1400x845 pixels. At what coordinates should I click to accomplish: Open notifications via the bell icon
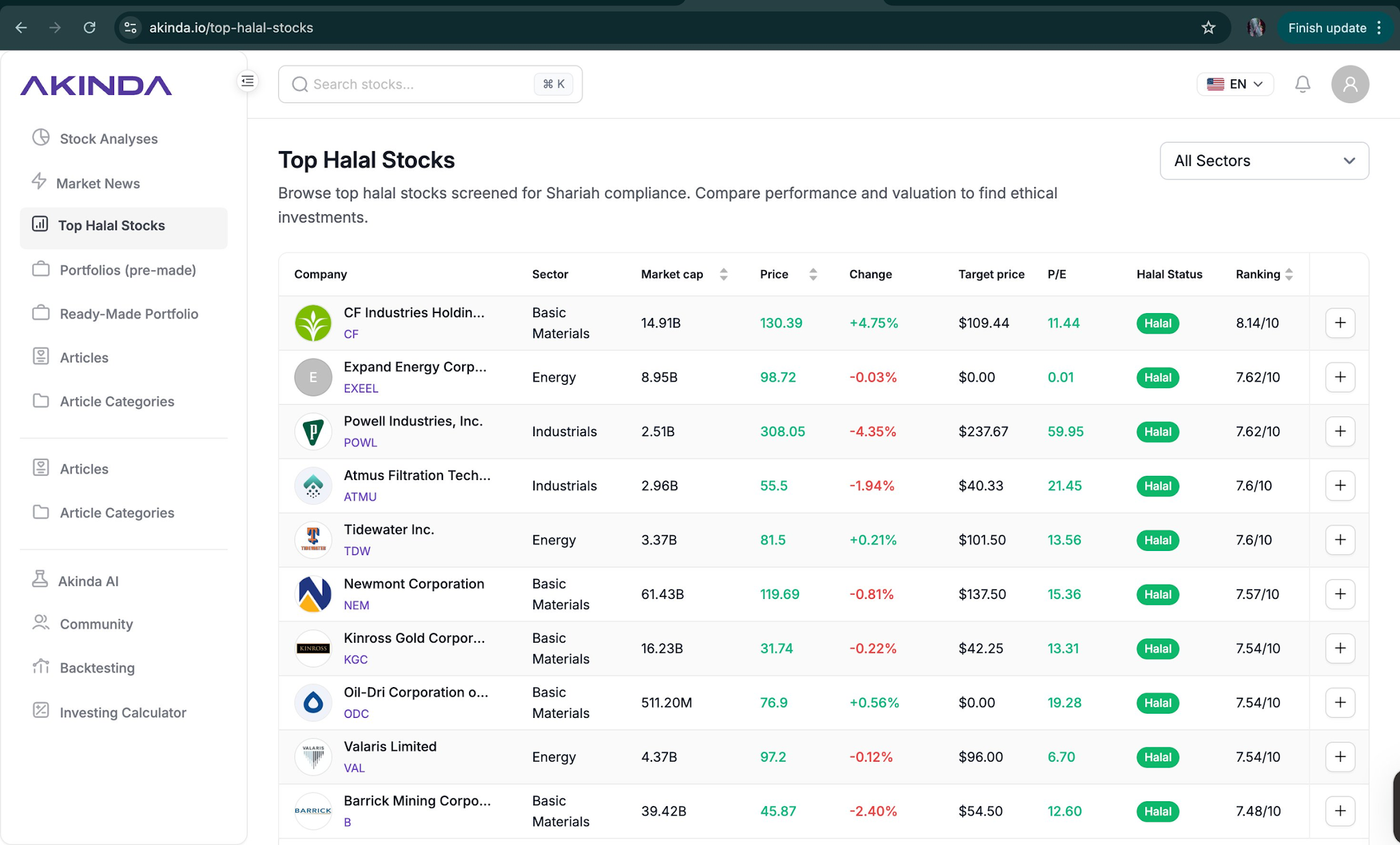(1302, 84)
